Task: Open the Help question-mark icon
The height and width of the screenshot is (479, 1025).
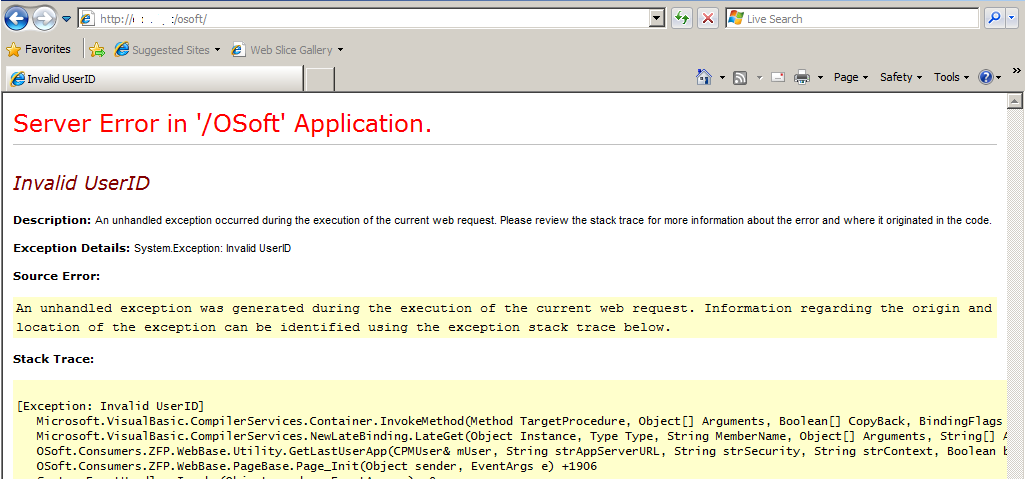Action: point(986,77)
